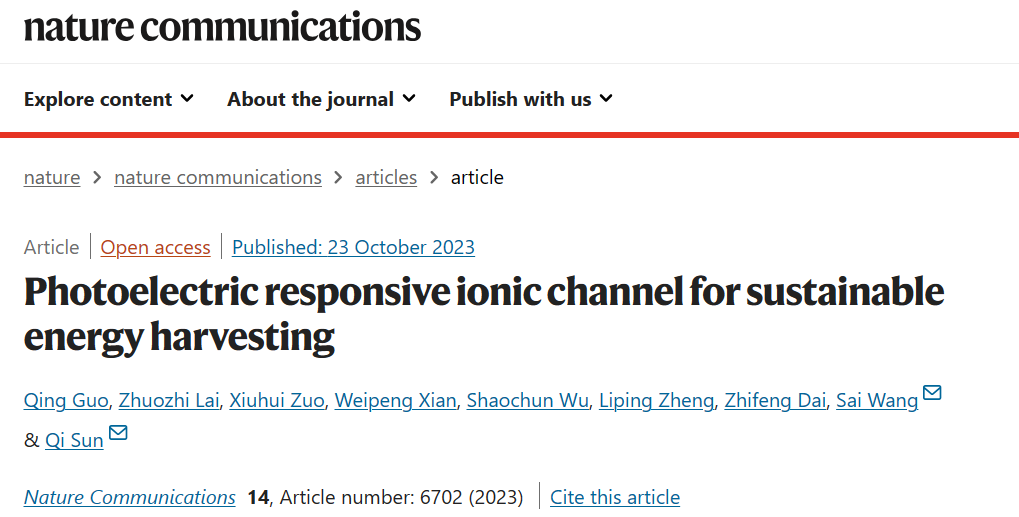Select author Xiuhui Zuo

coord(277,401)
